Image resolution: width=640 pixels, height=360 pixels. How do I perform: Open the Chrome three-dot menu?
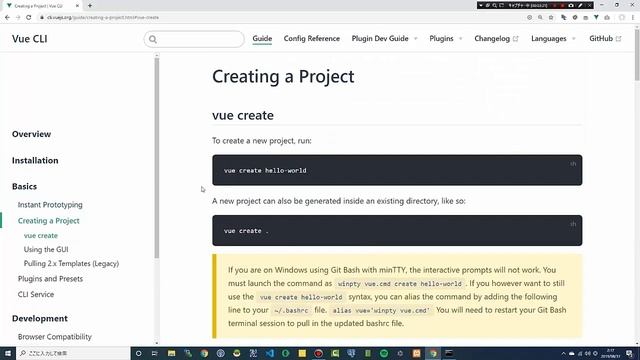click(x=633, y=18)
